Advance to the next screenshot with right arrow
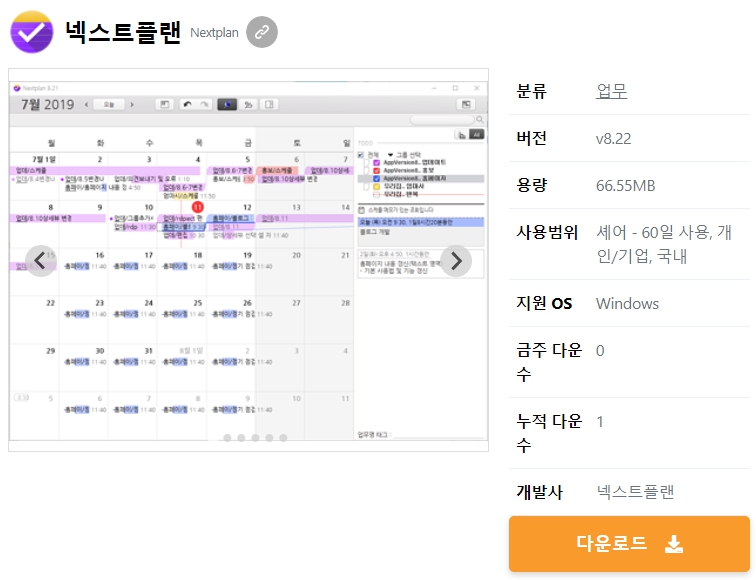 click(456, 261)
